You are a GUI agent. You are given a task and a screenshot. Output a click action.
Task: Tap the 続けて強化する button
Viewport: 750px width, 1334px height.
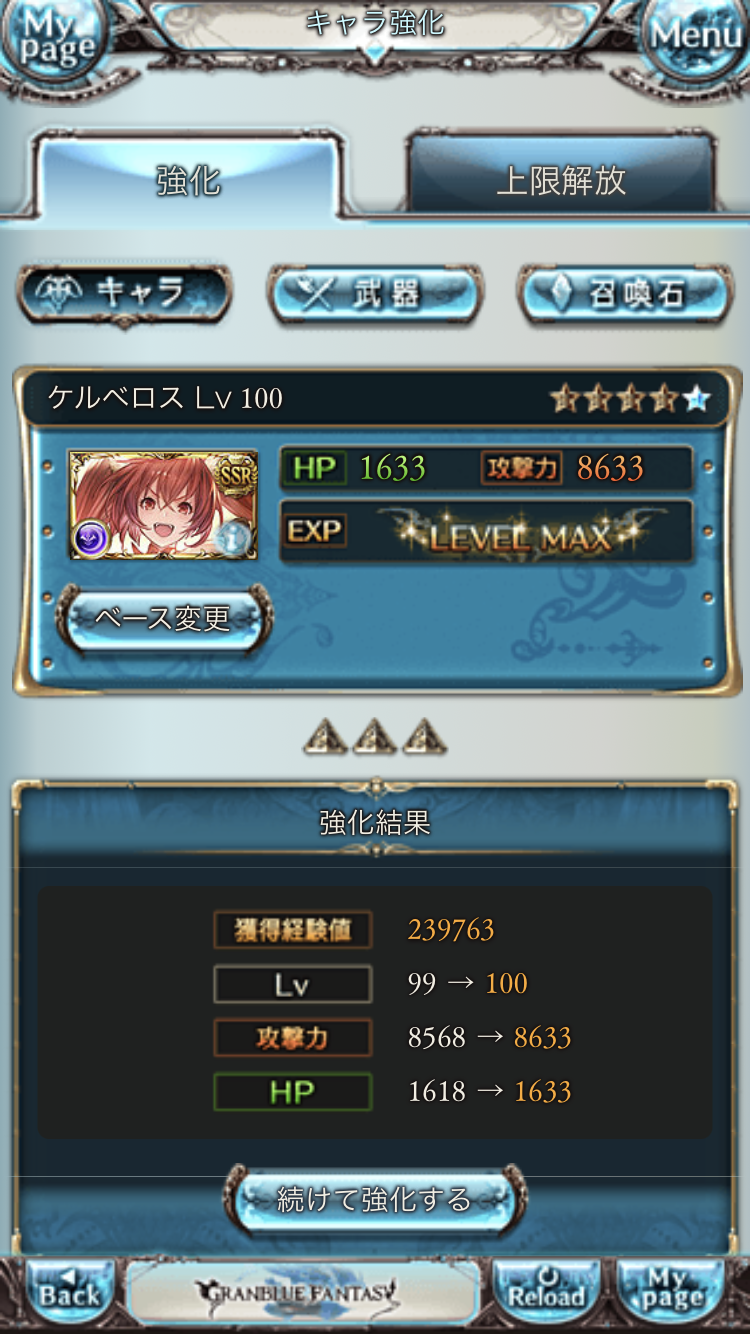tap(374, 1198)
